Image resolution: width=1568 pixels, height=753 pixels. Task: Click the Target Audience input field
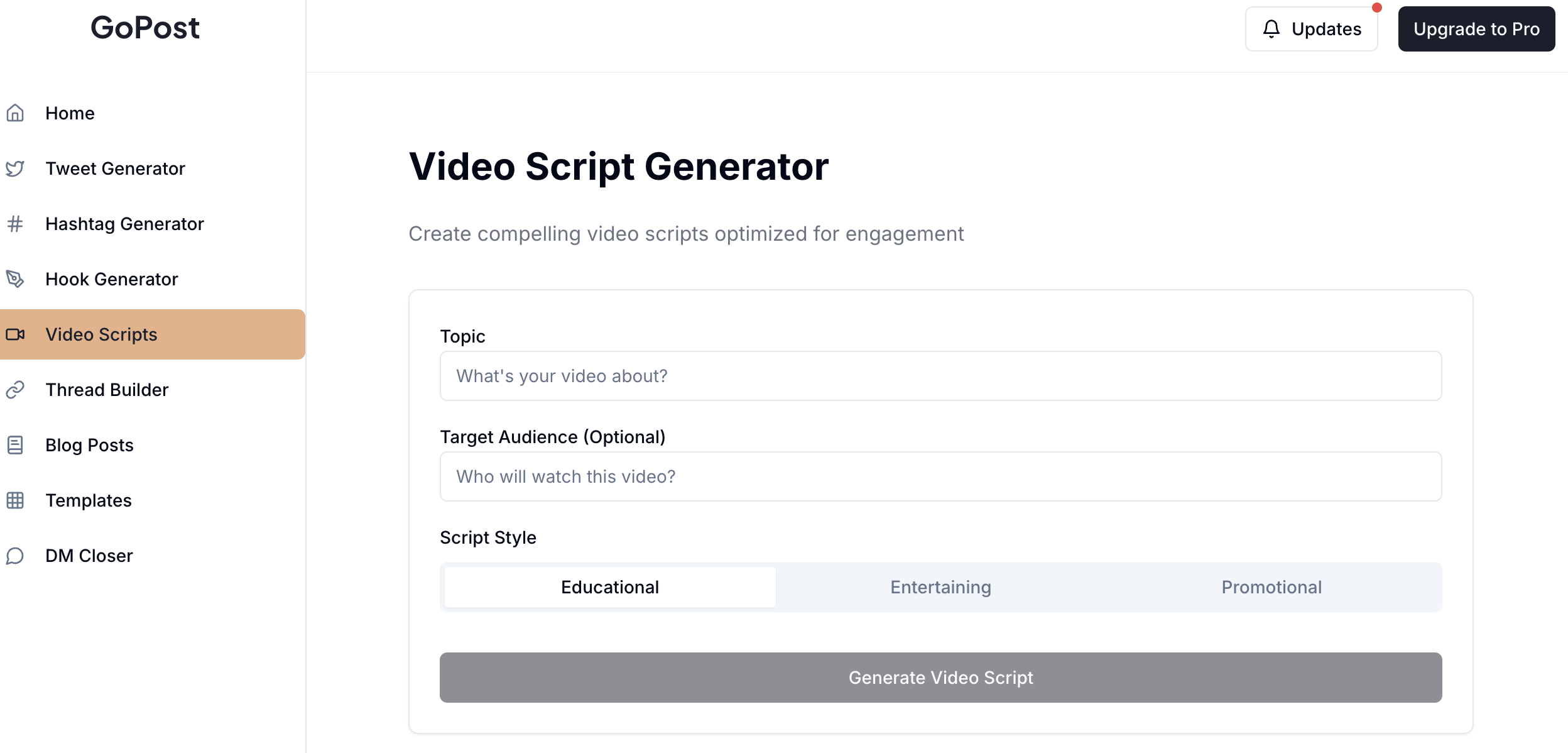click(940, 476)
